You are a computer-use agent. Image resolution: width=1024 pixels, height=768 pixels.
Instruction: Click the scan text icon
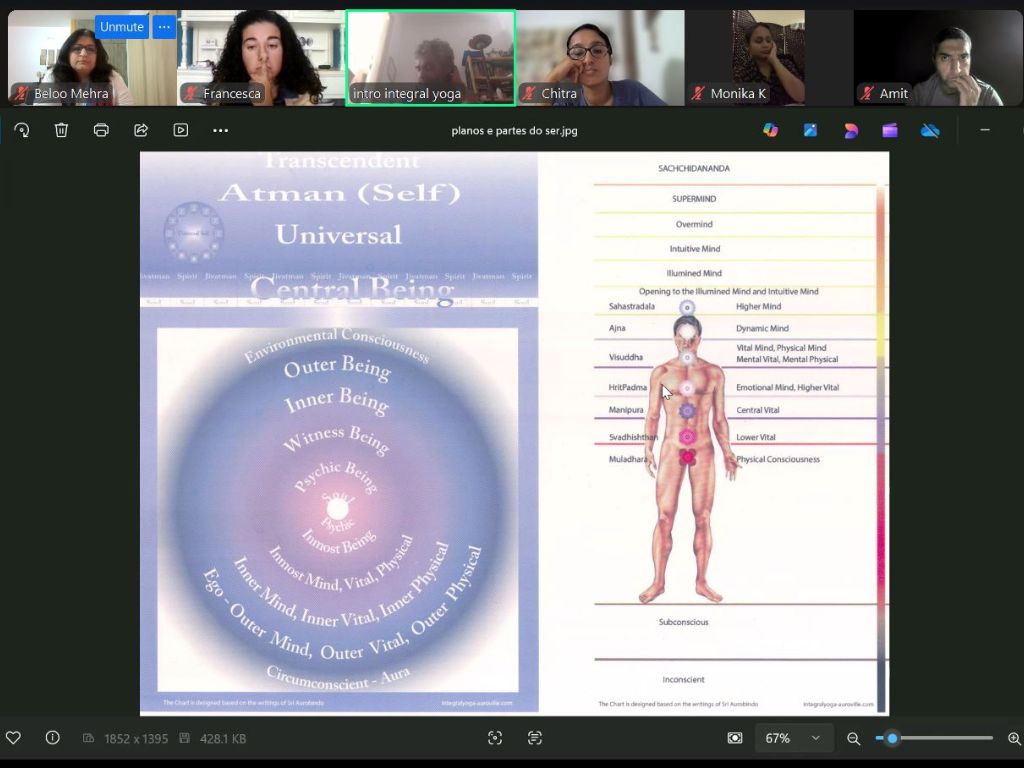pos(535,738)
